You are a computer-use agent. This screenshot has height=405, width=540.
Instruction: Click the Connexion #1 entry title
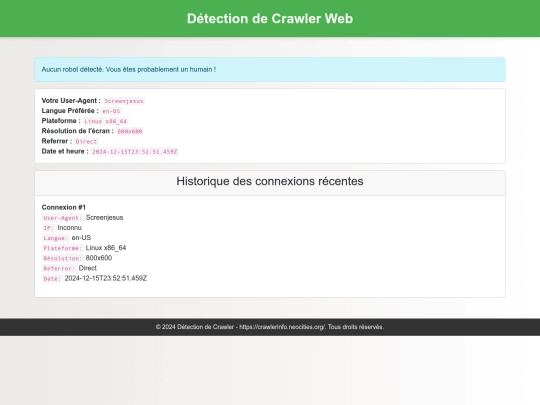point(64,207)
